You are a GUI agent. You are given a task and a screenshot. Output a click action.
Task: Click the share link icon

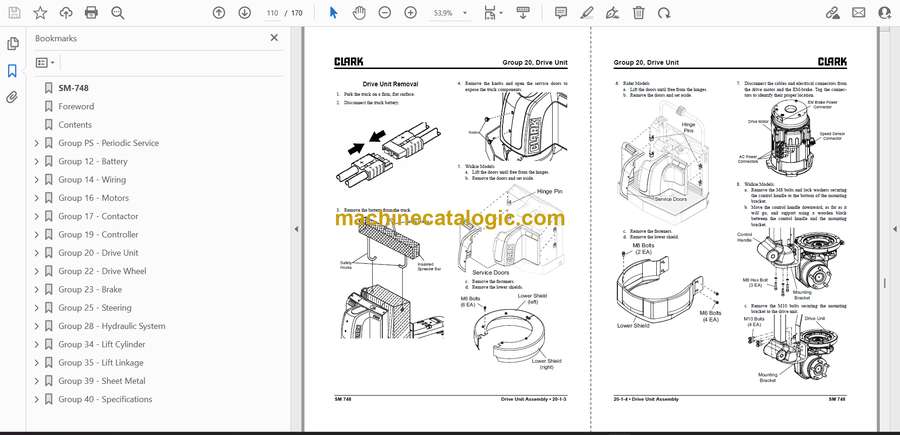point(833,13)
